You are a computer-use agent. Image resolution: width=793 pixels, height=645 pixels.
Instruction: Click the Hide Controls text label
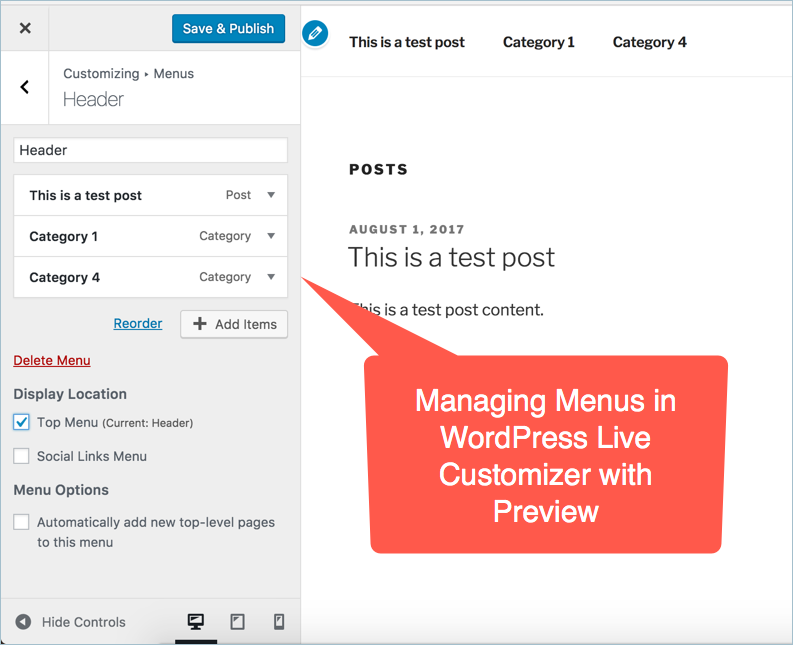(x=83, y=622)
